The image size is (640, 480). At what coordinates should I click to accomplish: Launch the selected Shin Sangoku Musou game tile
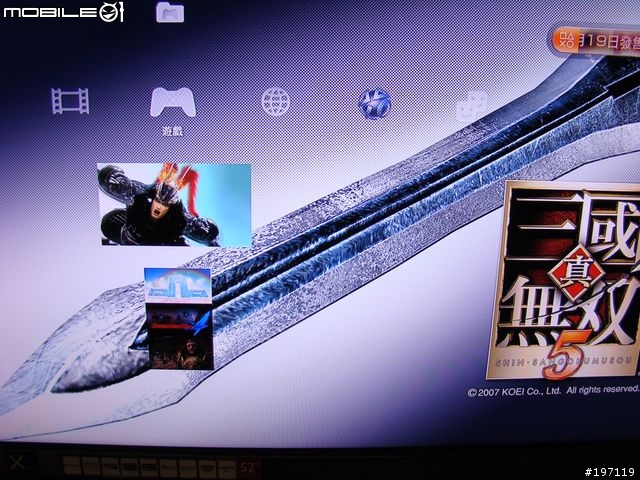tap(175, 204)
